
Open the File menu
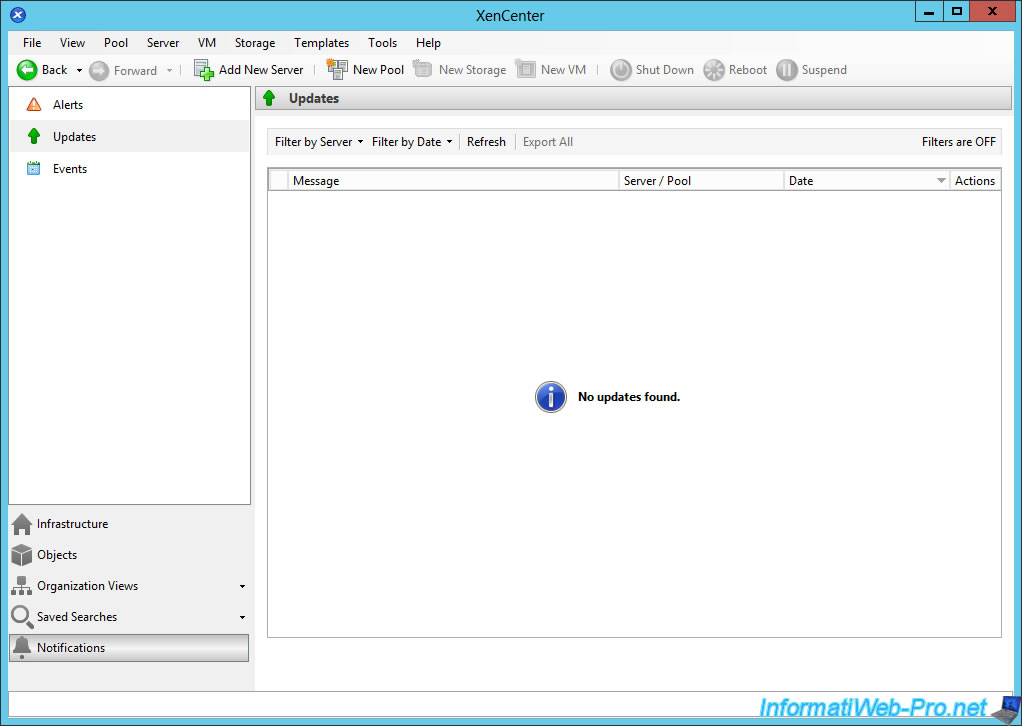32,42
